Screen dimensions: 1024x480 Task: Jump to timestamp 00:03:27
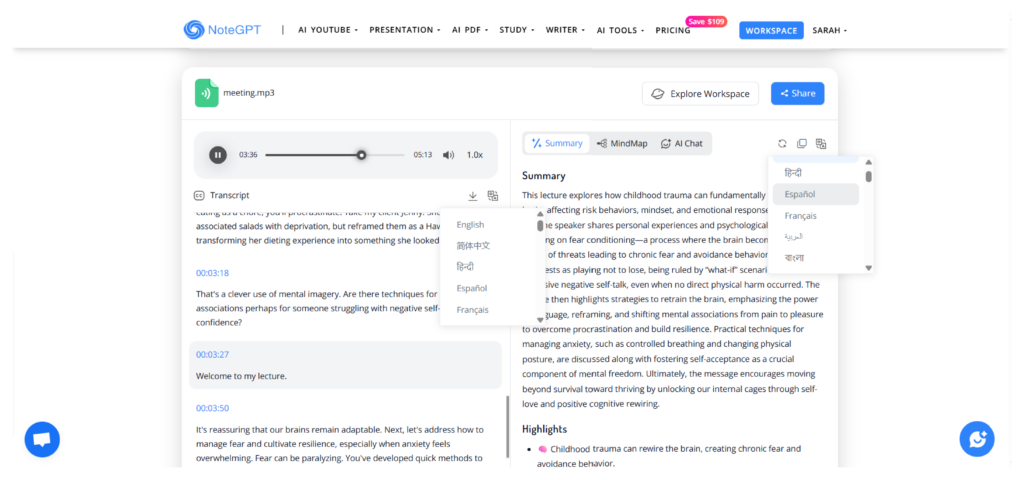tap(212, 355)
